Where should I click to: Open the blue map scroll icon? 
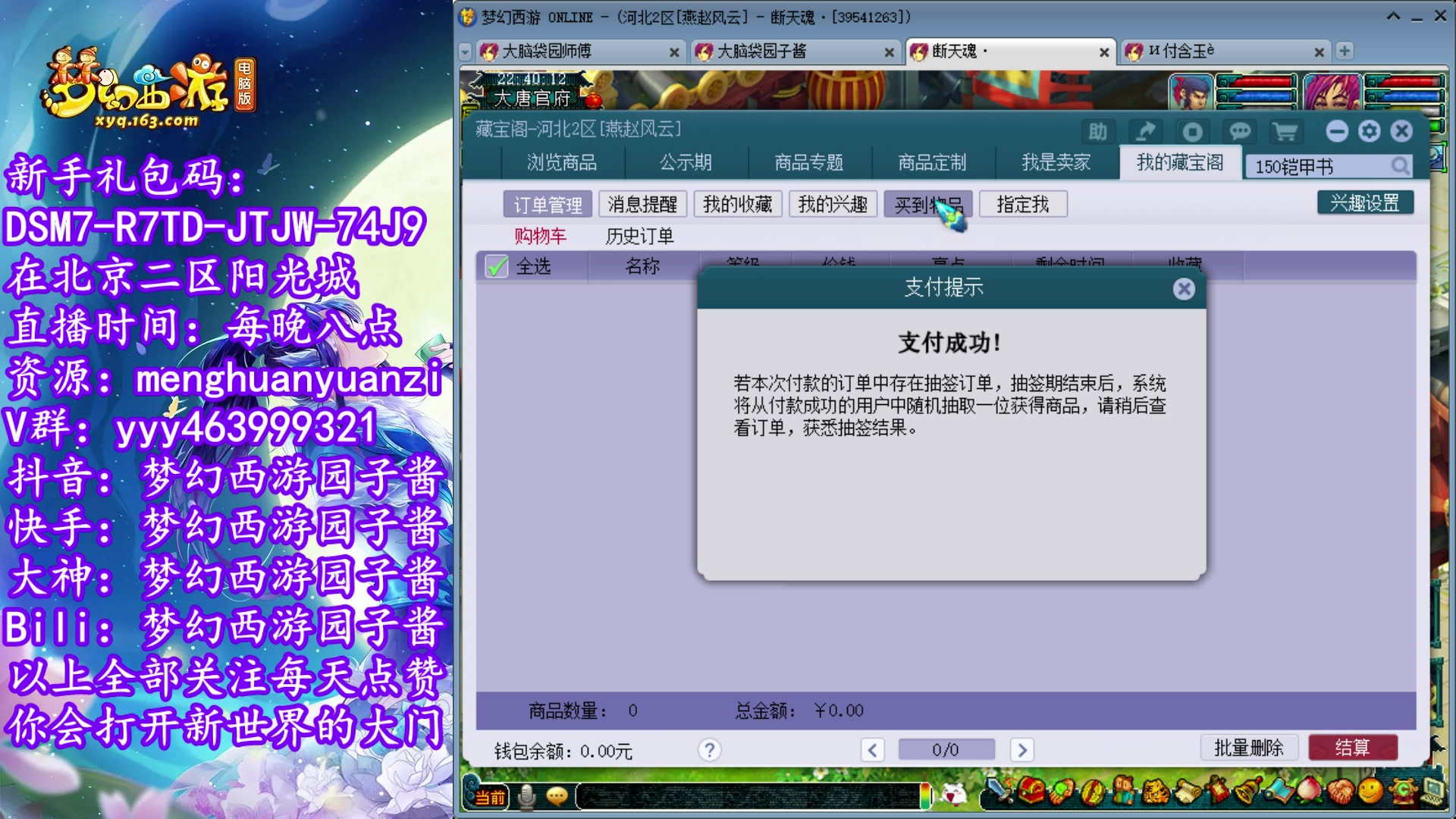coord(1279,792)
